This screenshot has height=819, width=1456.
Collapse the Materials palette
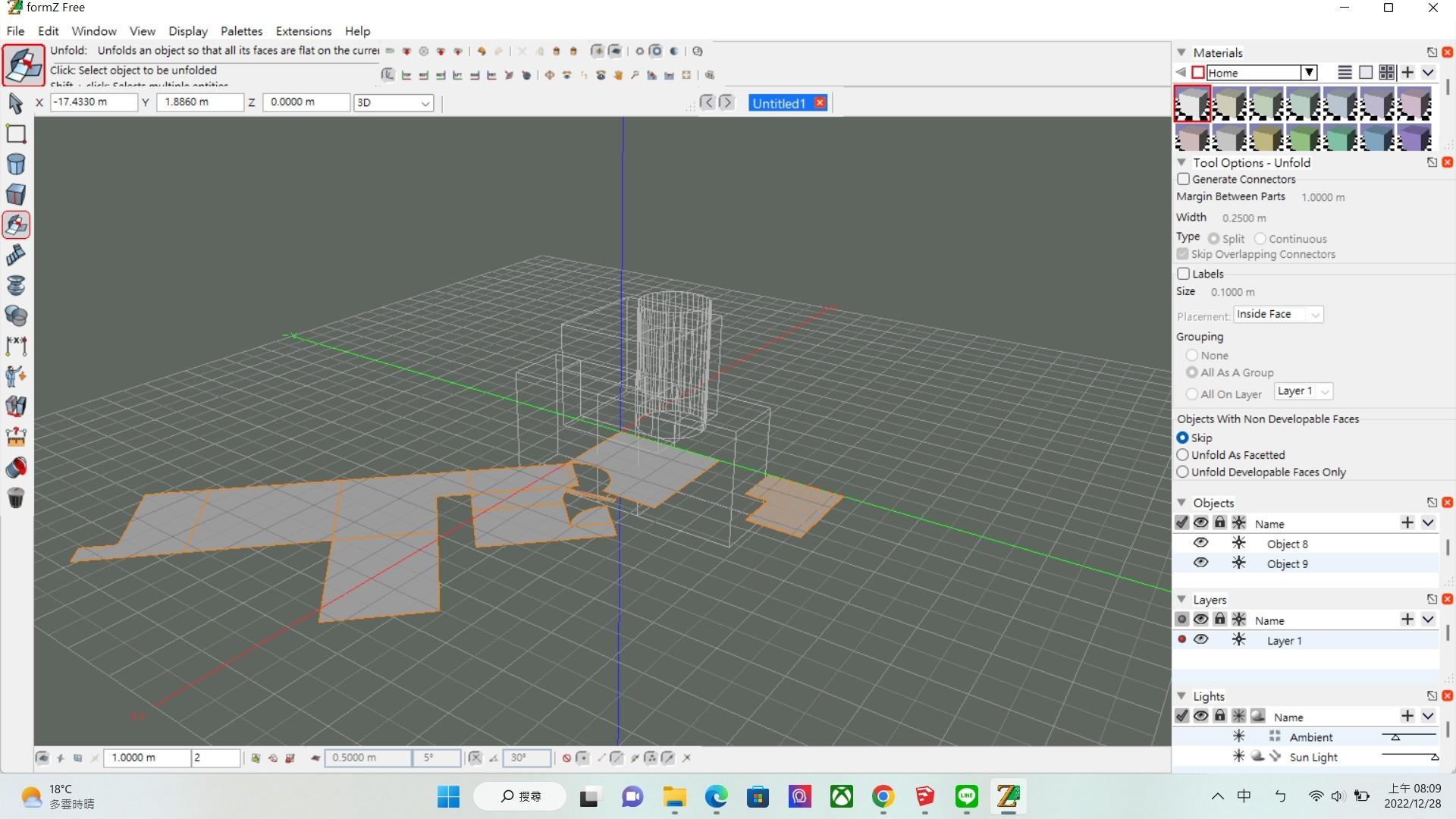pyautogui.click(x=1181, y=52)
